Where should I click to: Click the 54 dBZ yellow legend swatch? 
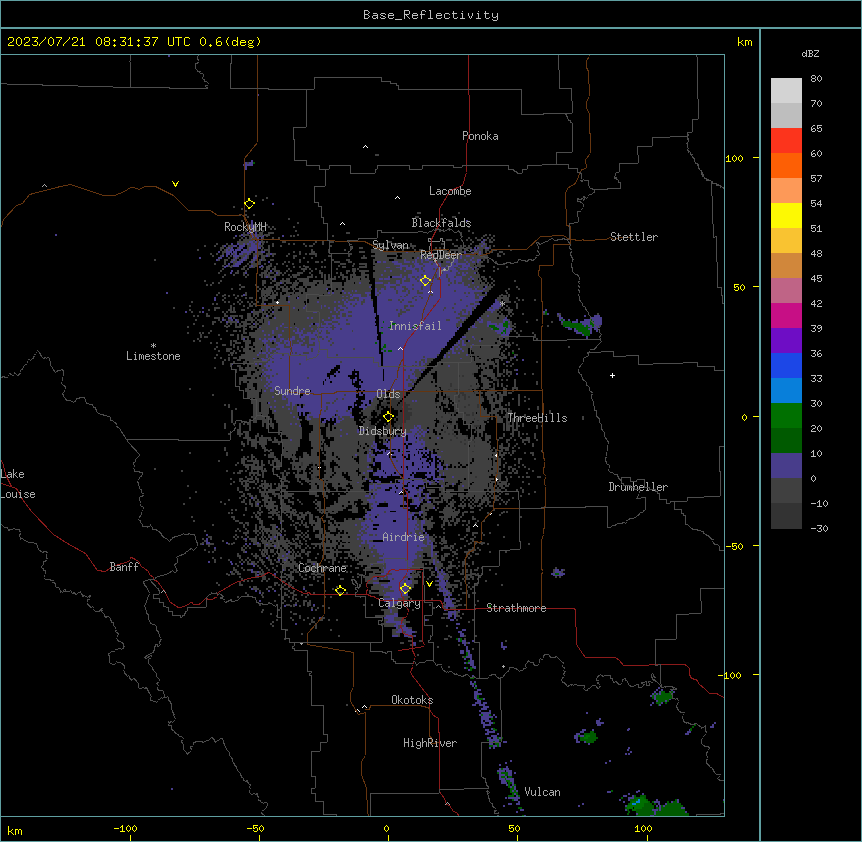coord(786,215)
